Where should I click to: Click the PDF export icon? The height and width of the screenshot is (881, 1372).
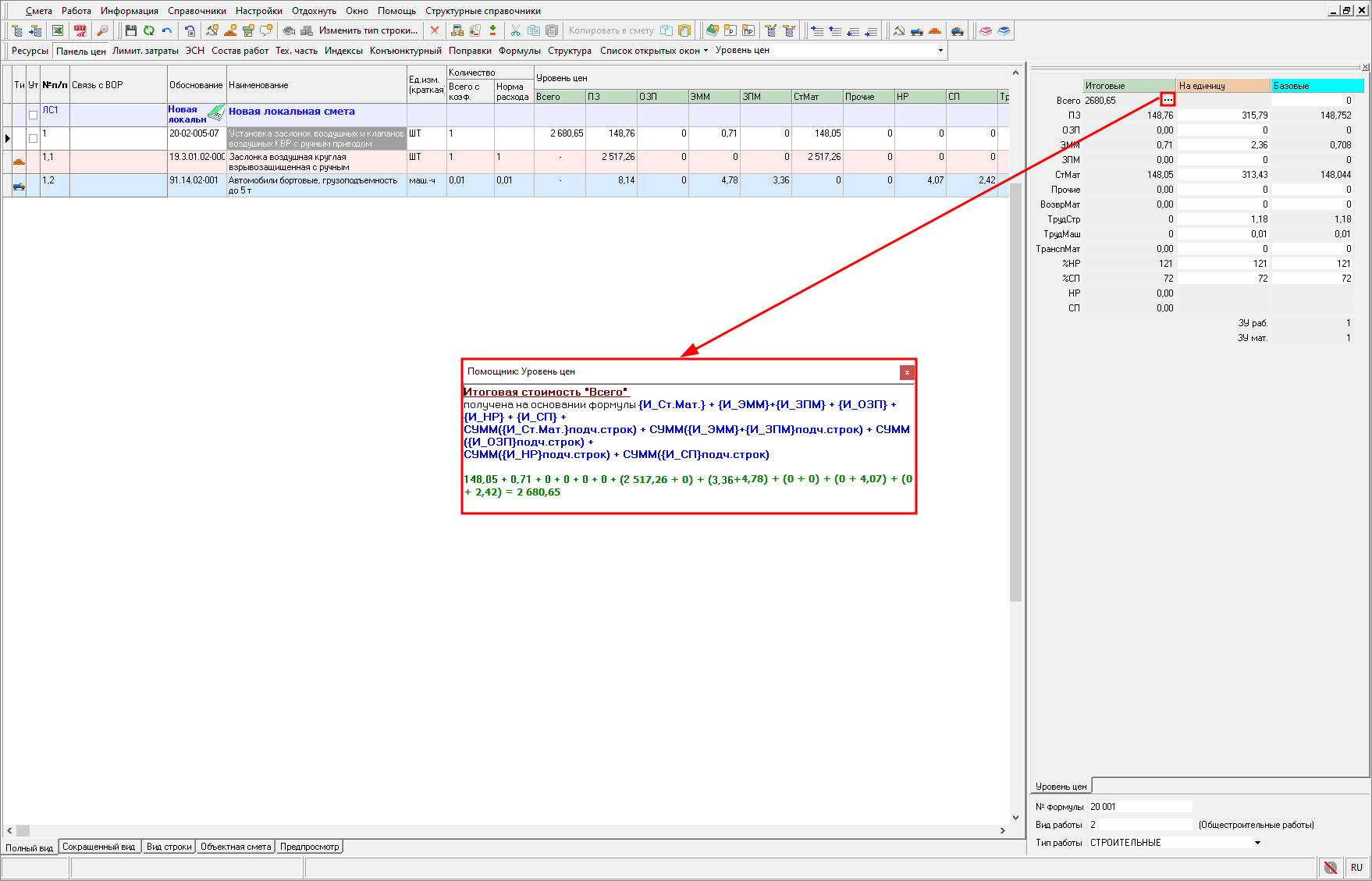click(x=80, y=30)
